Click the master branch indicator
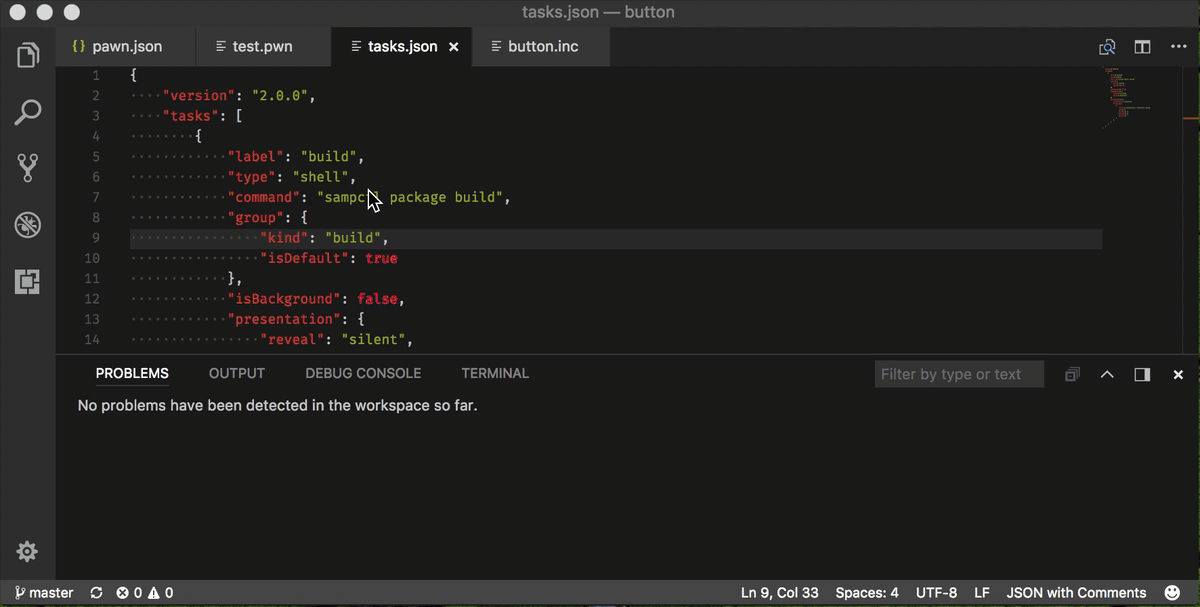The width and height of the screenshot is (1200, 607). point(44,593)
